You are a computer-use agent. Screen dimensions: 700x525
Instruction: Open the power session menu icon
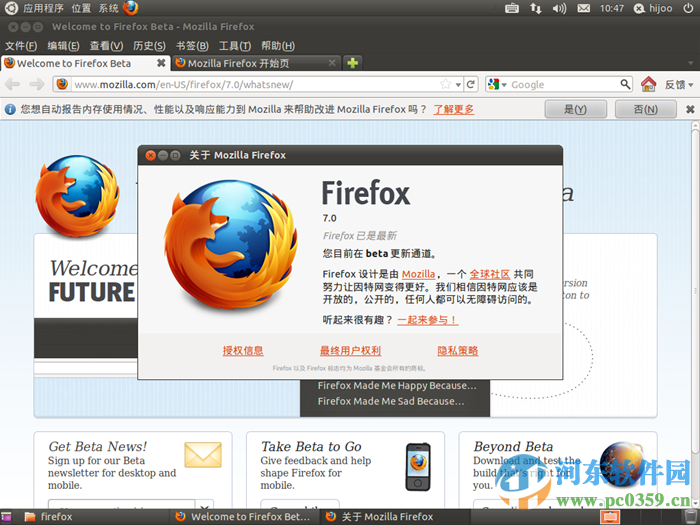688,8
